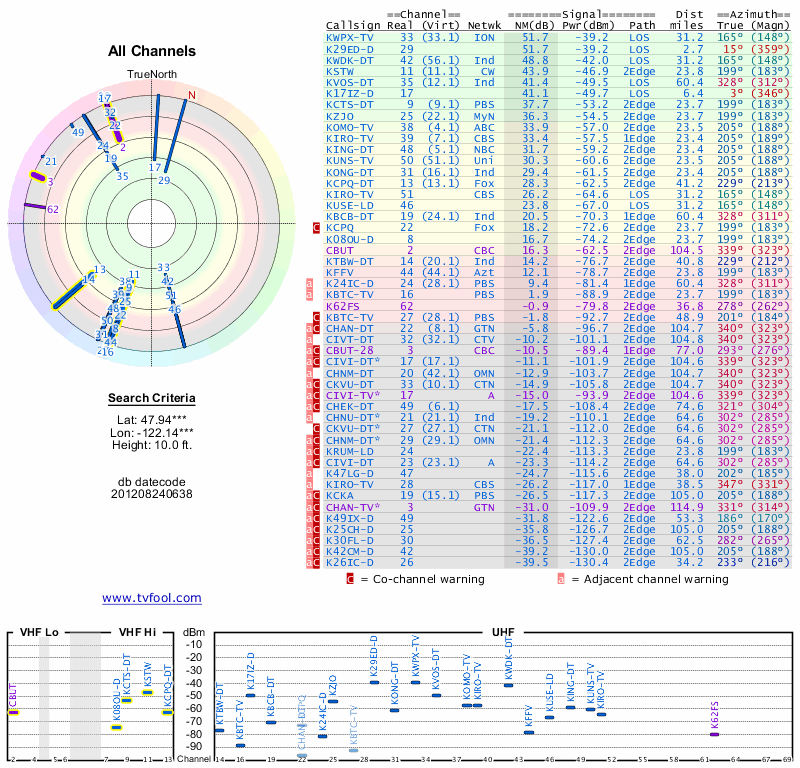
Task: Open the www.tvfool.com link
Action: coord(152,598)
